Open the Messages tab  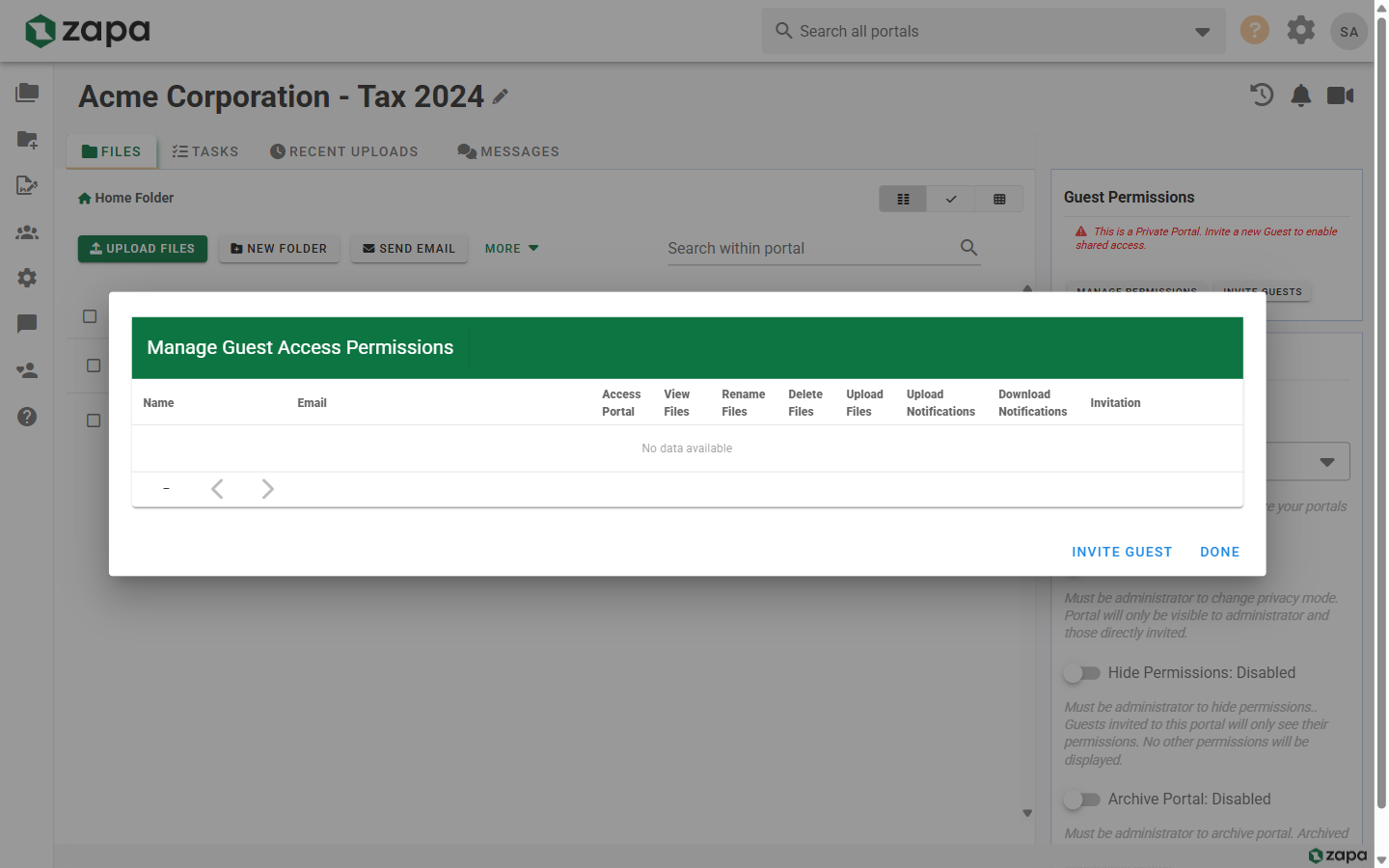[508, 151]
